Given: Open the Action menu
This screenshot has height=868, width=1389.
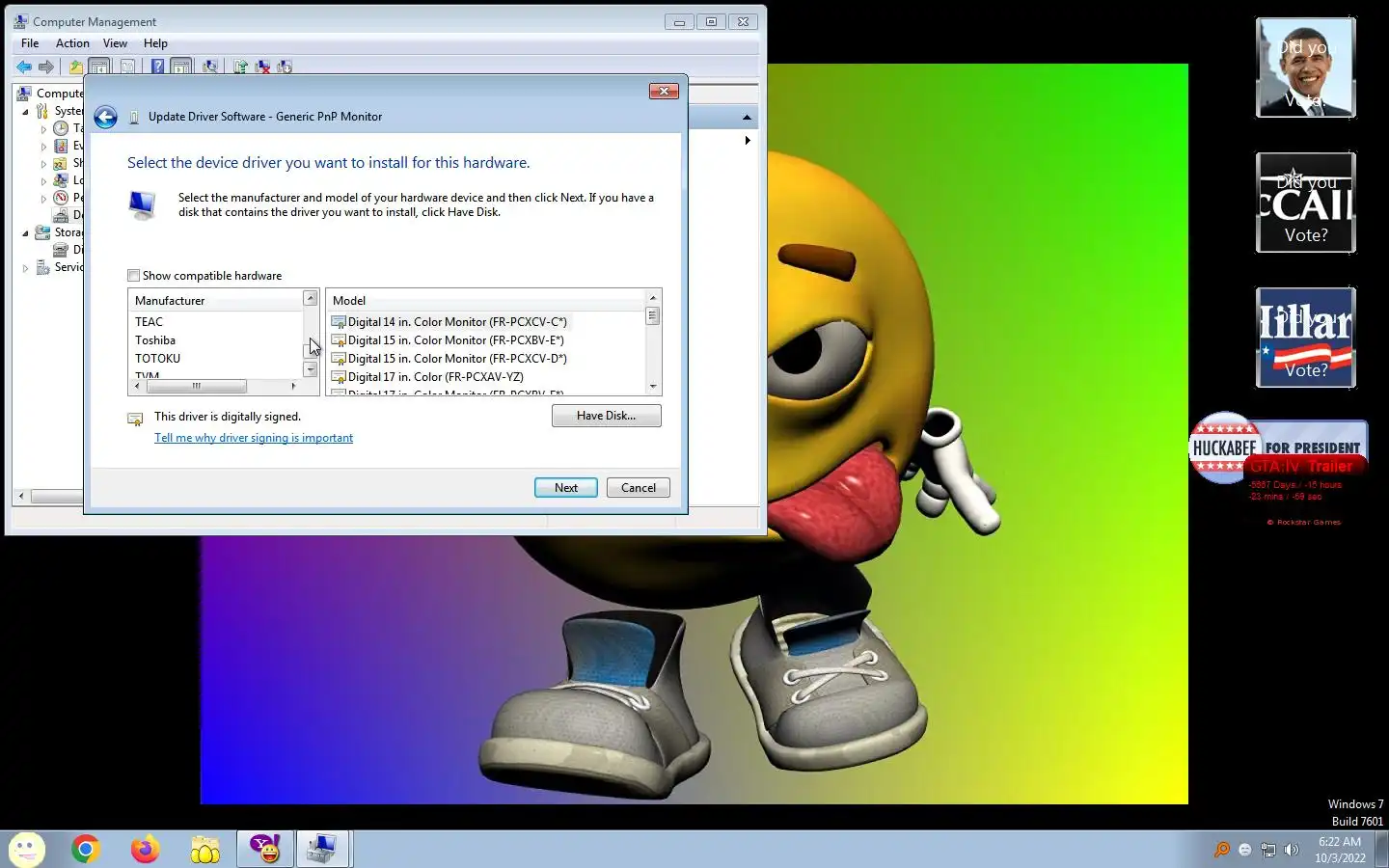Looking at the screenshot, I should 72,43.
